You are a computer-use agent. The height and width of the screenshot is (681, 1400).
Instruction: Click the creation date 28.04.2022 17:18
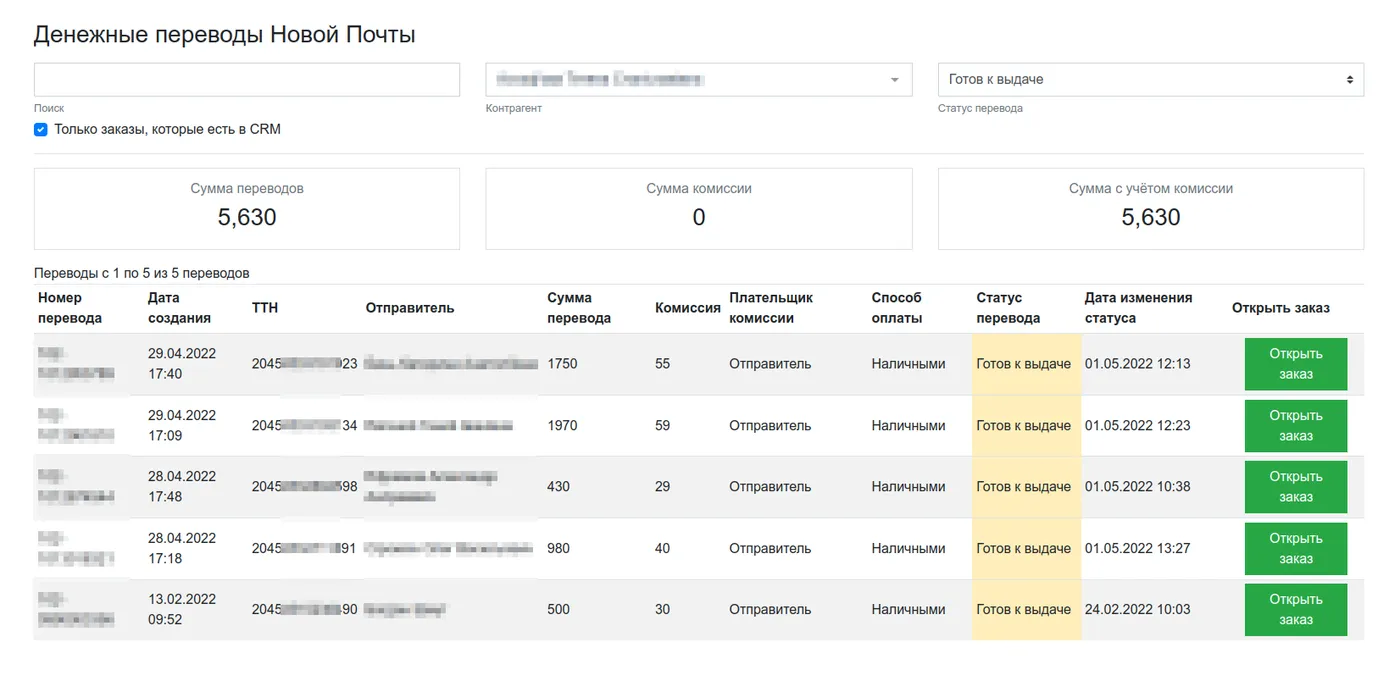[182, 549]
